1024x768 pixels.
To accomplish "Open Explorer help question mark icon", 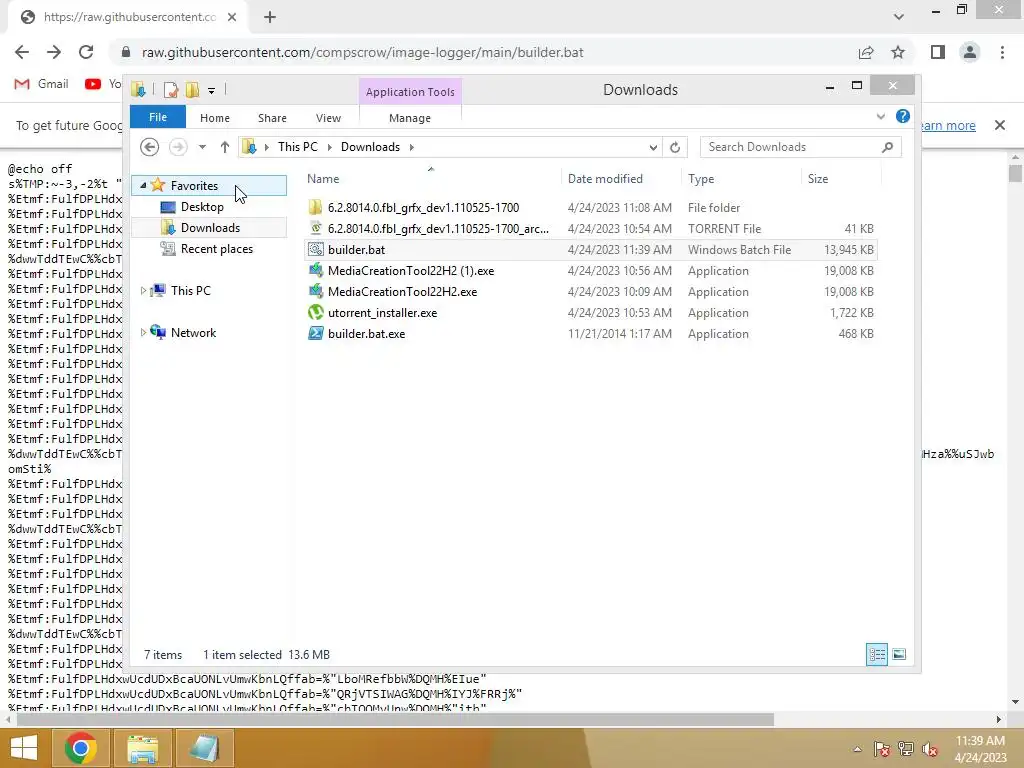I will click(903, 116).
